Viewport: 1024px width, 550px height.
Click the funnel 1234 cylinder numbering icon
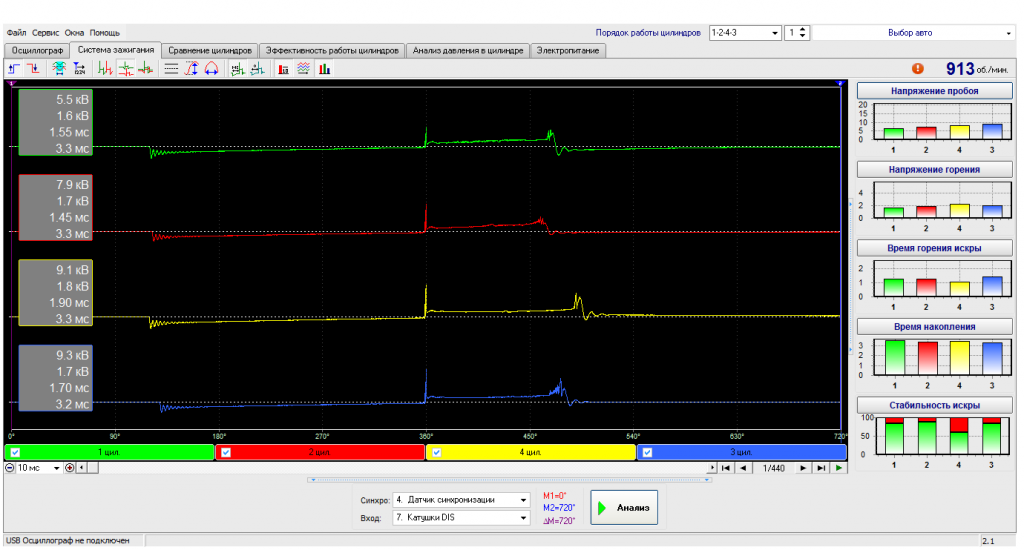pos(79,69)
